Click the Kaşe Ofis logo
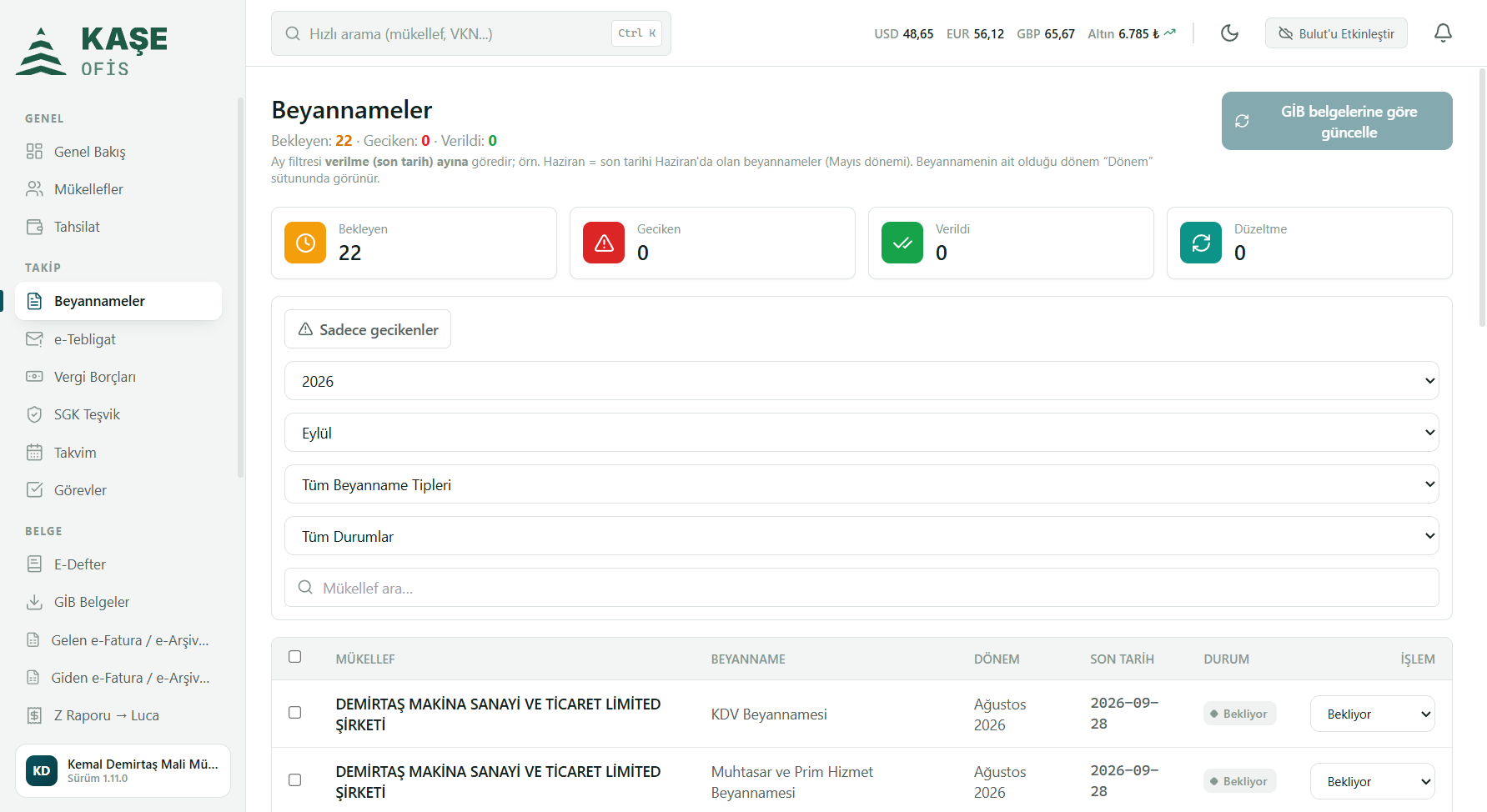1487x812 pixels. [x=92, y=51]
